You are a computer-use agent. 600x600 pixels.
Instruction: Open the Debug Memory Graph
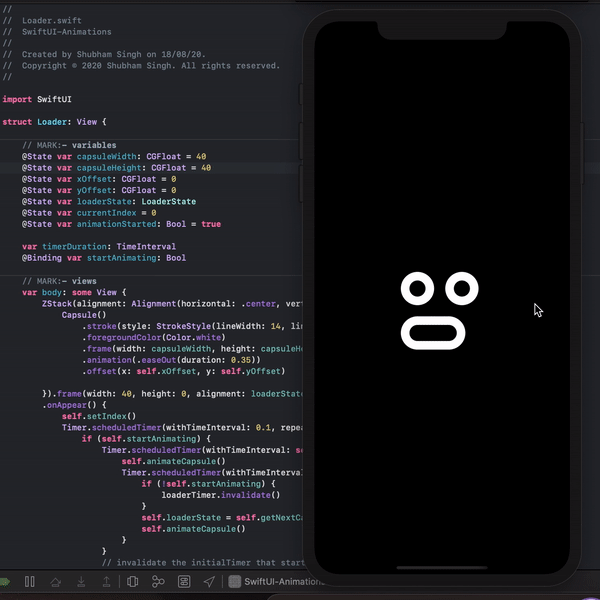click(x=158, y=582)
